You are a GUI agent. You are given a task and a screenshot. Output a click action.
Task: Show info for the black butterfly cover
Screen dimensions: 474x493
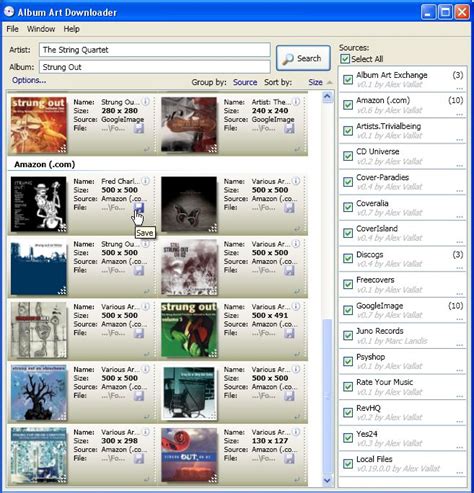pos(296,181)
